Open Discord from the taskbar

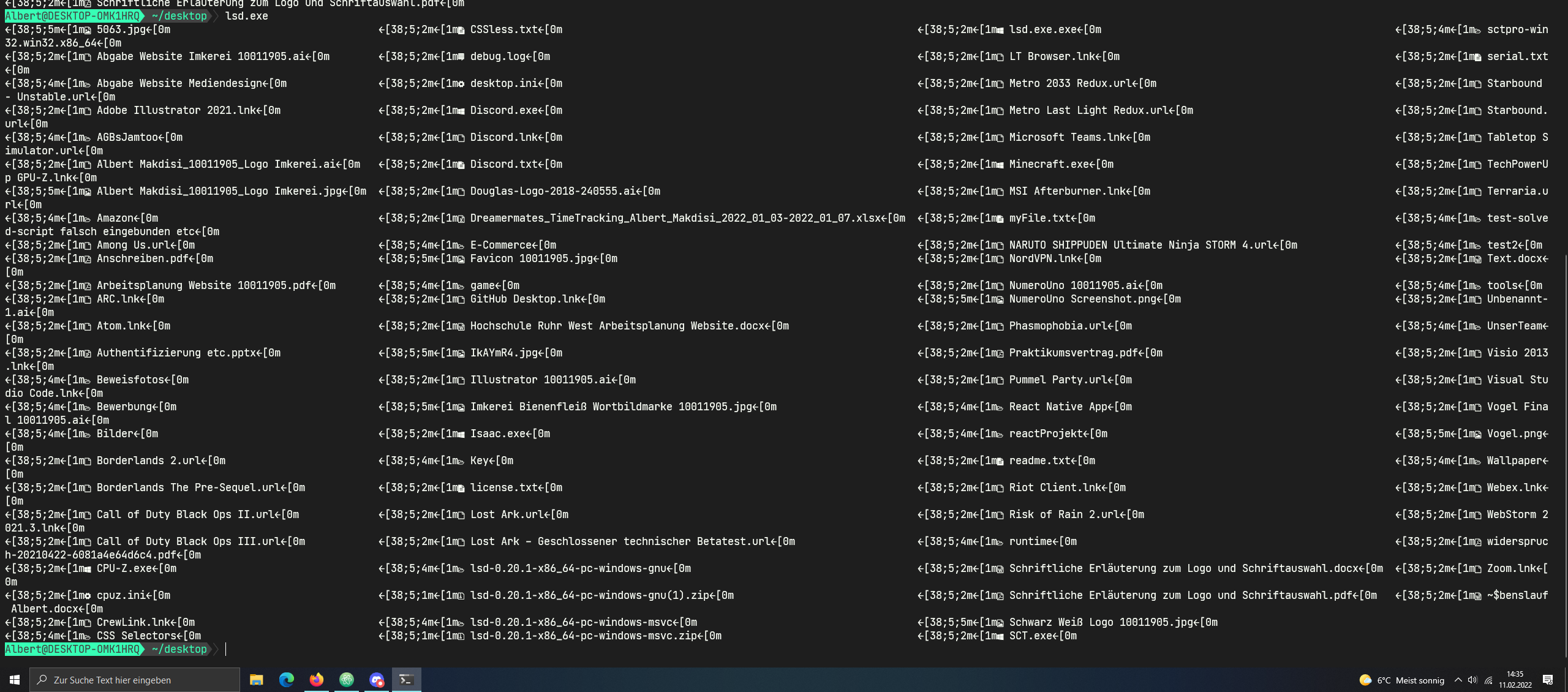(376, 680)
